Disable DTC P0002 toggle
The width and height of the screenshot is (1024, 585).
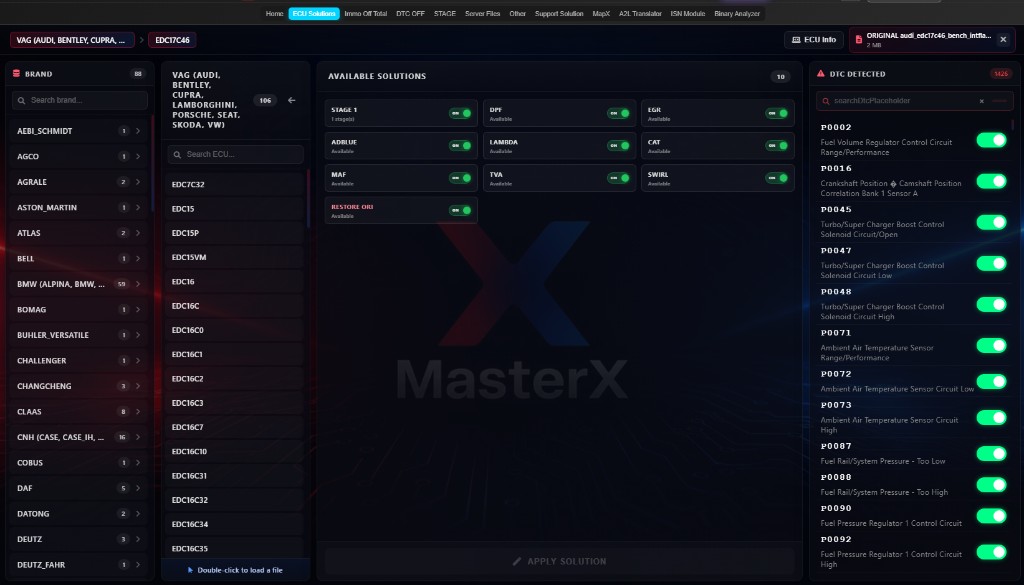click(991, 140)
